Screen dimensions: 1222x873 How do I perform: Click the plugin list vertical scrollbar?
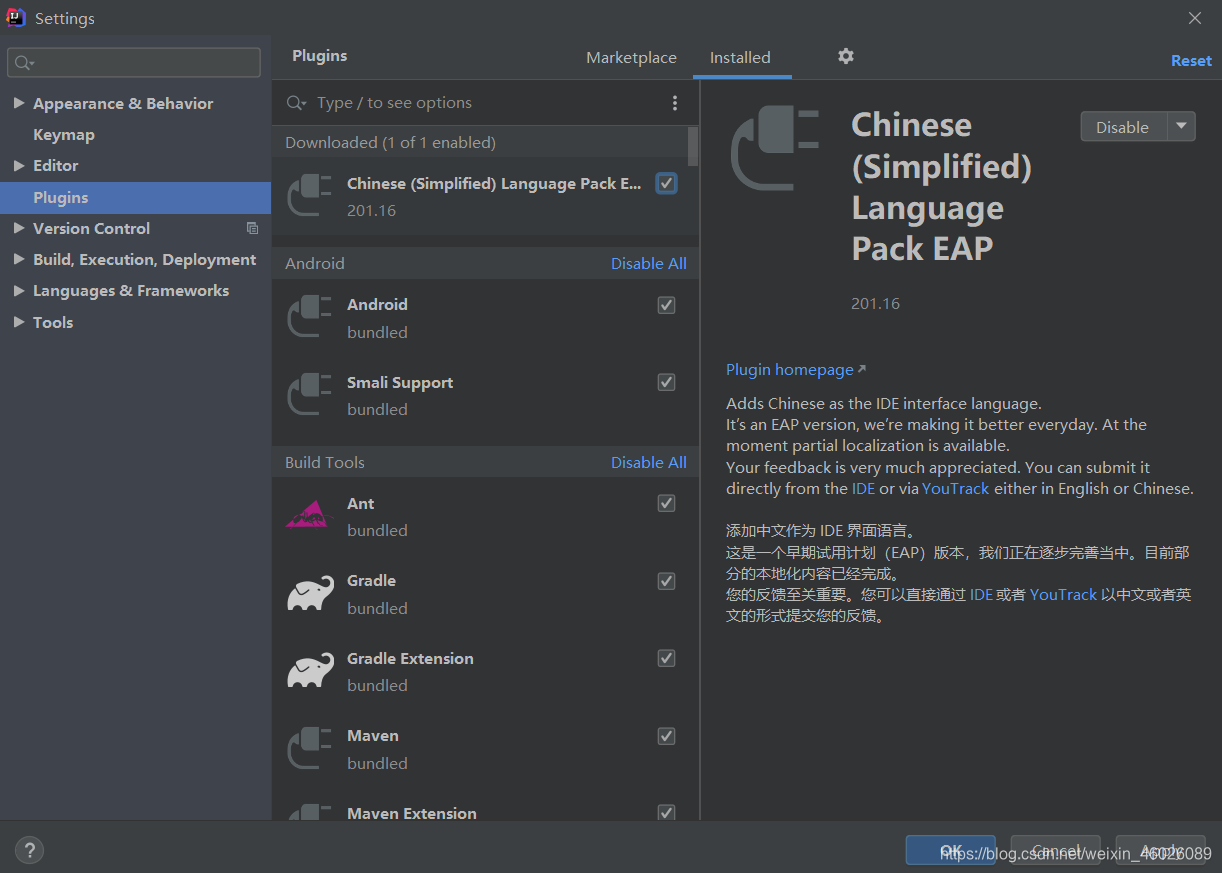click(693, 145)
